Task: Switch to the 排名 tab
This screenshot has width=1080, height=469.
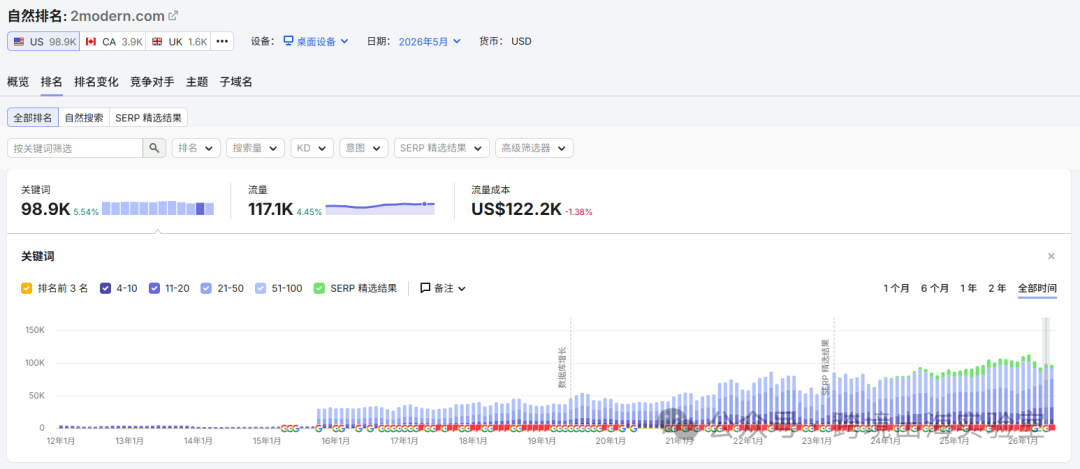Action: point(52,82)
